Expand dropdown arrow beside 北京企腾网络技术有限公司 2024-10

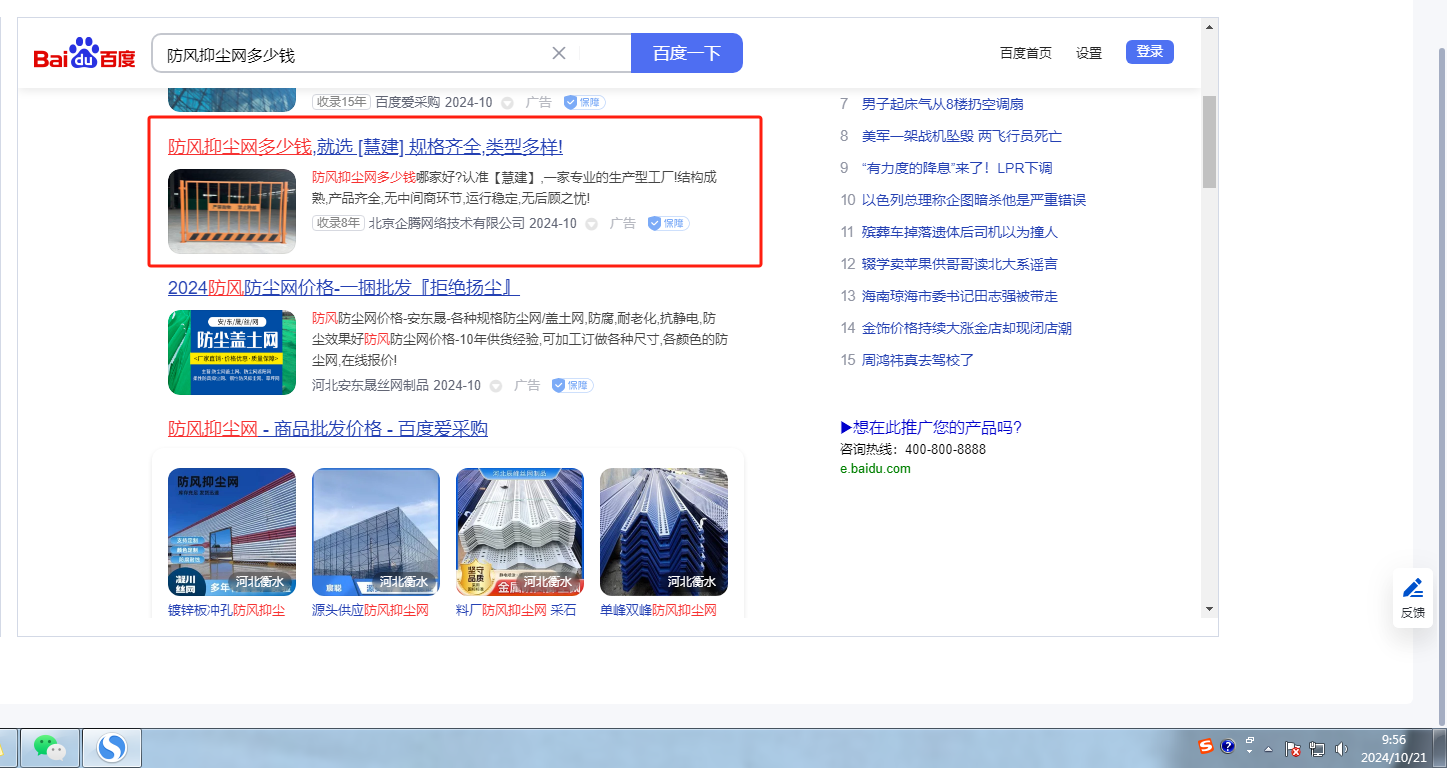[x=591, y=224]
